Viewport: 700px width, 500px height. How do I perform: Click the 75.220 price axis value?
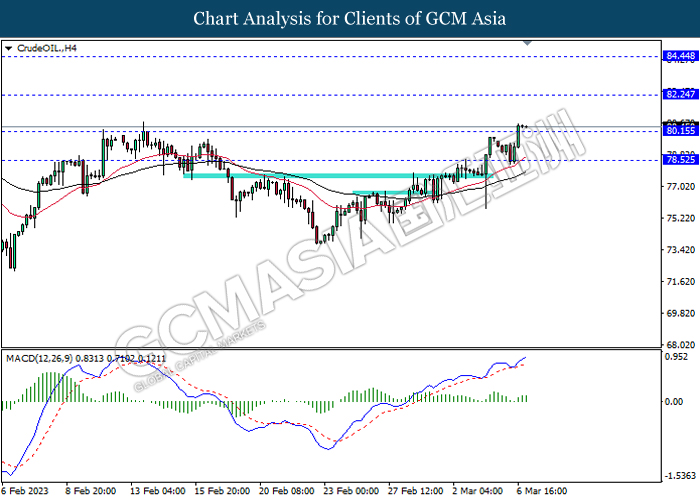click(x=680, y=218)
